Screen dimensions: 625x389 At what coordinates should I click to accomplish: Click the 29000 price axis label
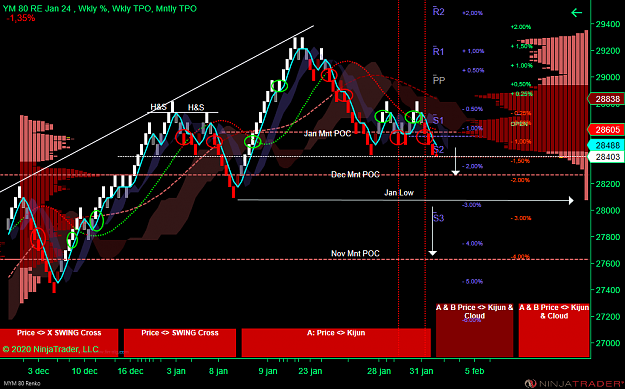pyautogui.click(x=607, y=77)
